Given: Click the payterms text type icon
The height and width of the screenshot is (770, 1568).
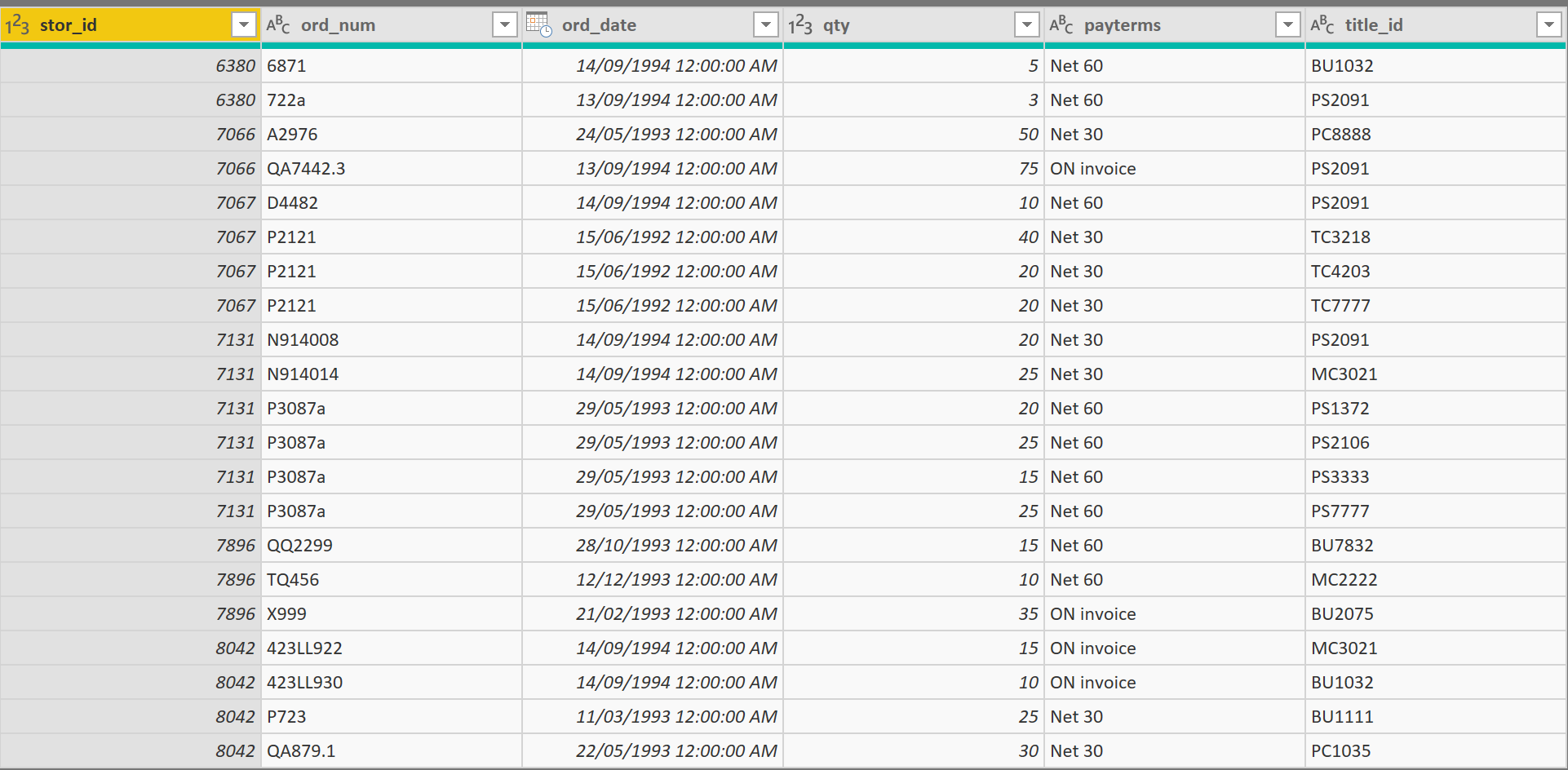Looking at the screenshot, I should pyautogui.click(x=1061, y=25).
